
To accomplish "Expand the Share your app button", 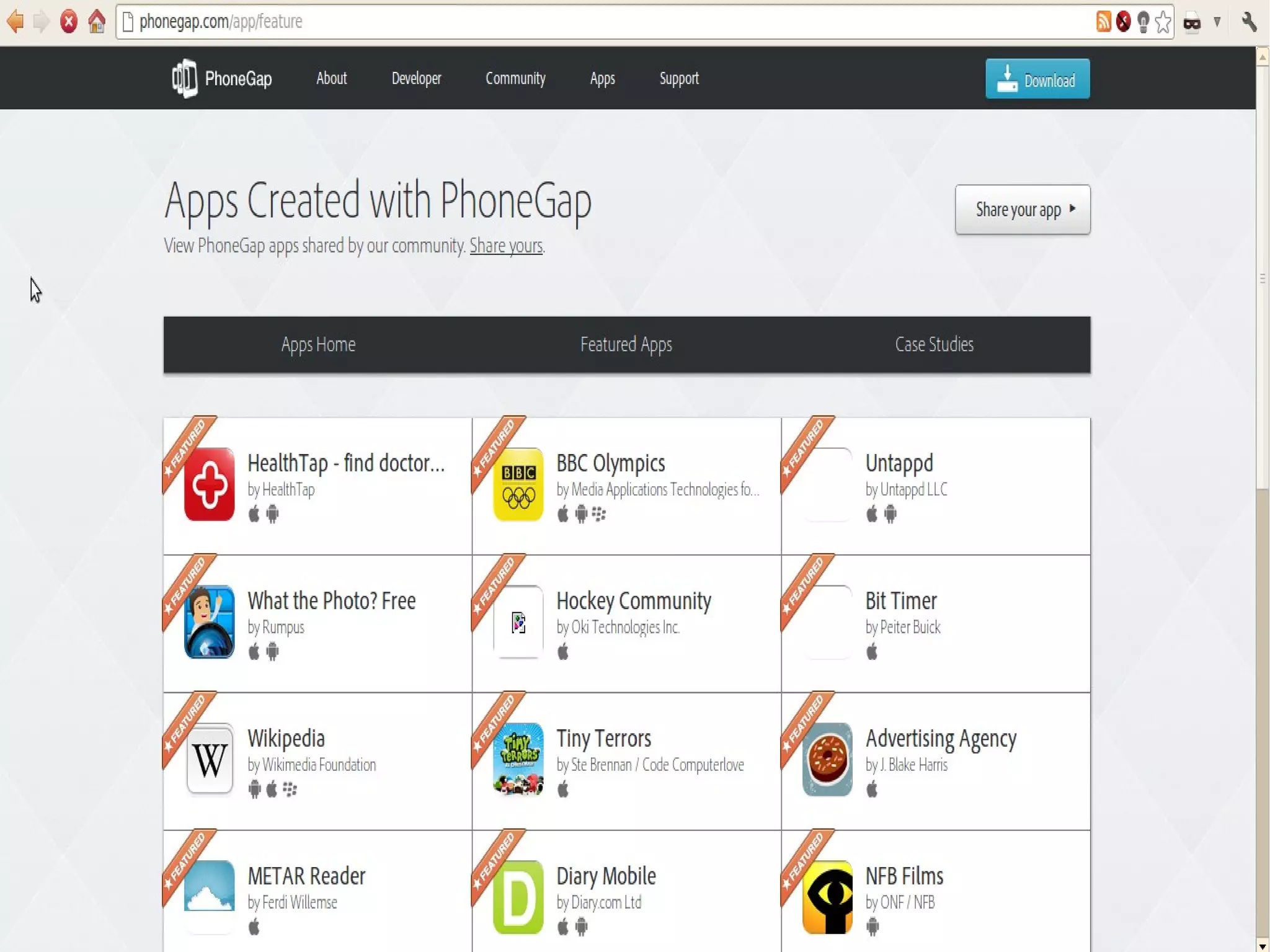I will pyautogui.click(x=1023, y=210).
